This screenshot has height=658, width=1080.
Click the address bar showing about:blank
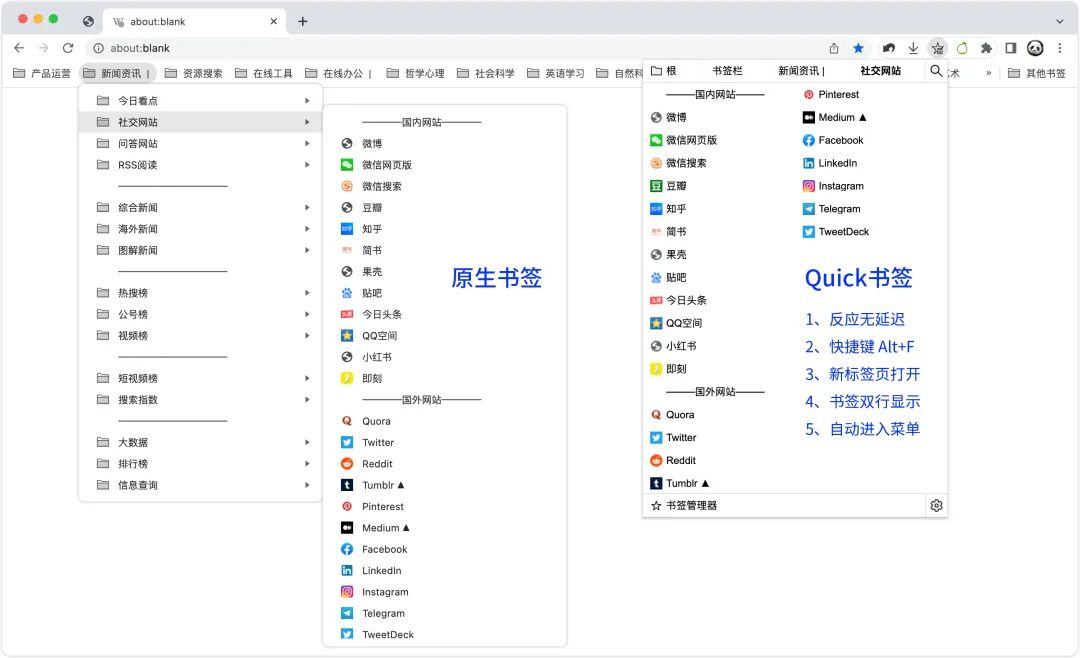tap(455, 48)
